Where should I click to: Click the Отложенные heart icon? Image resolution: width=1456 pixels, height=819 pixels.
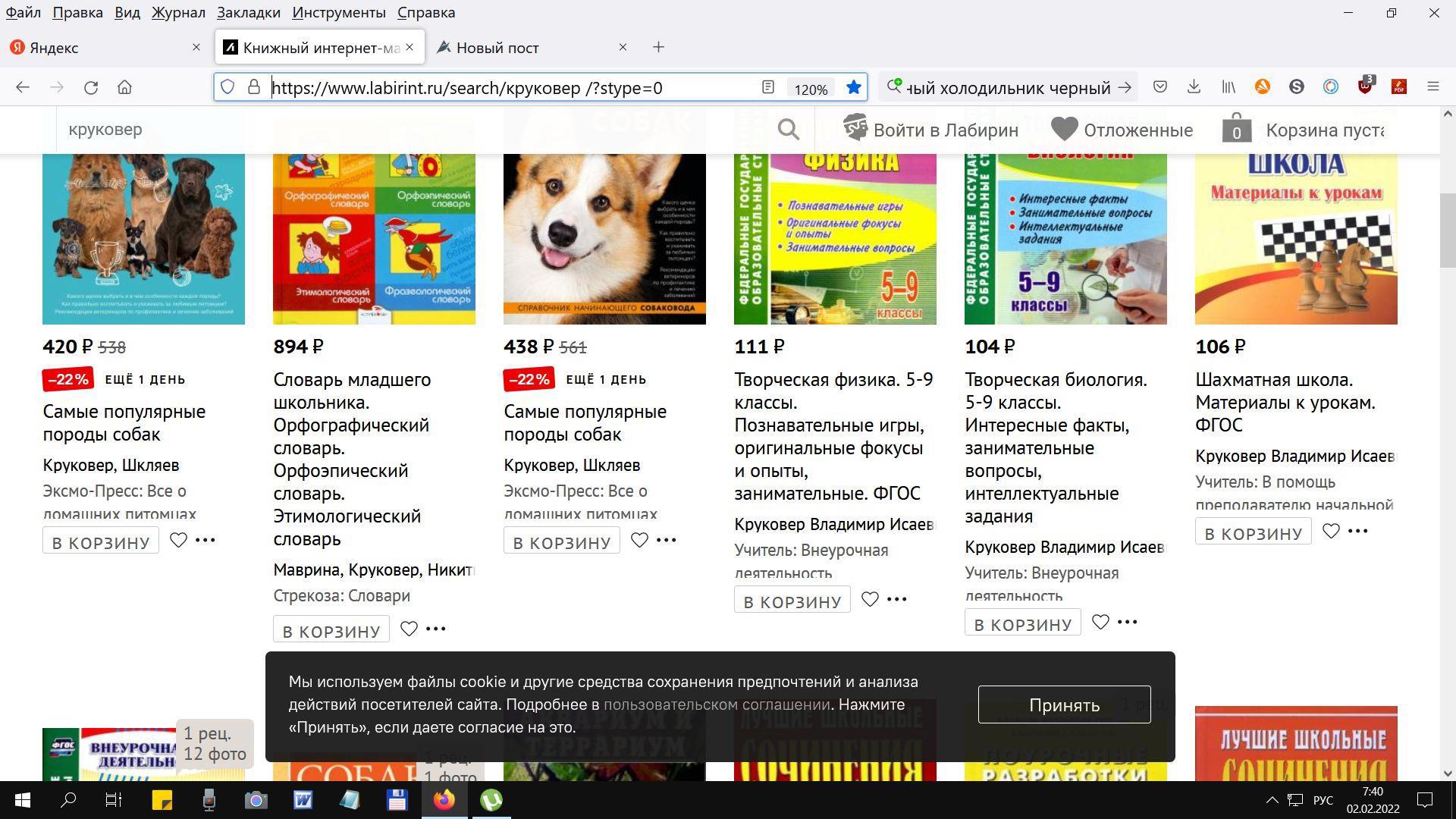click(x=1064, y=129)
